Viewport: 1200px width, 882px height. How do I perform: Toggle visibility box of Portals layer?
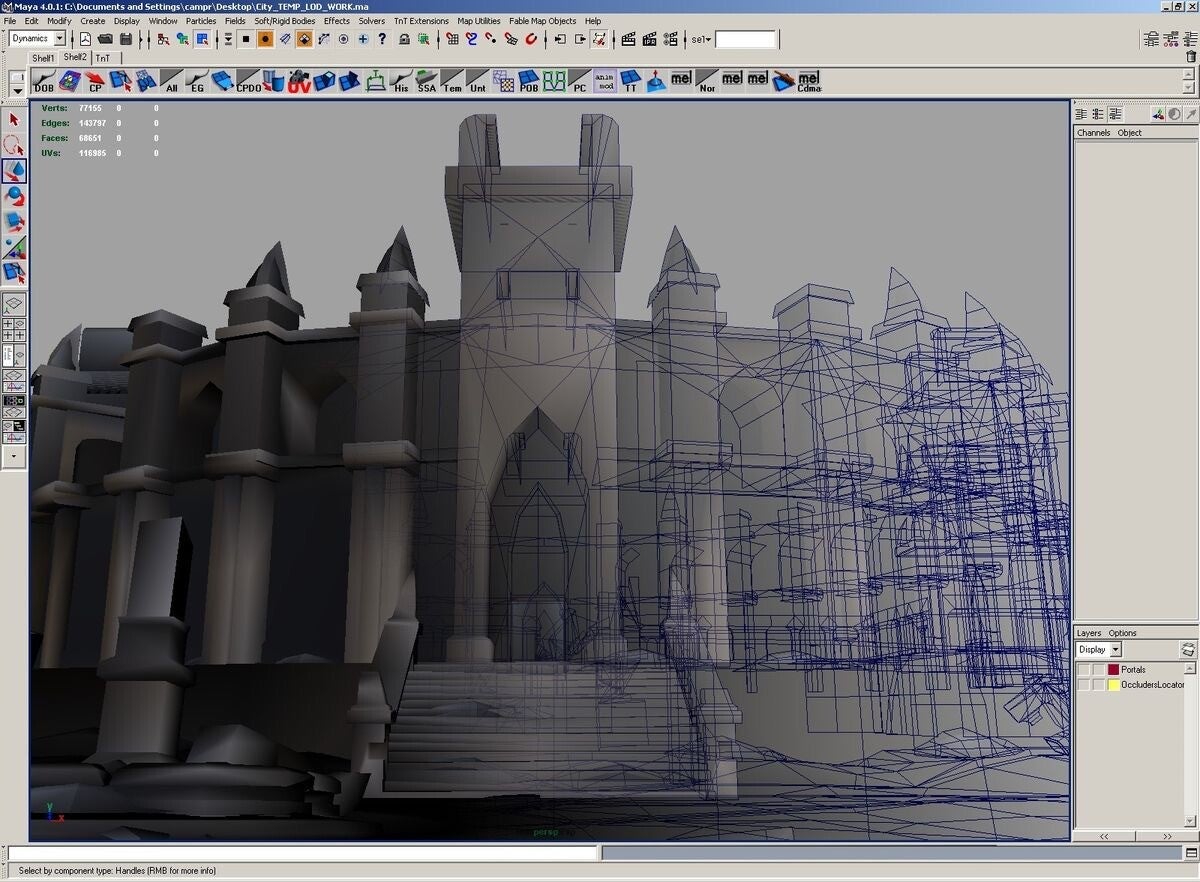pos(1083,670)
